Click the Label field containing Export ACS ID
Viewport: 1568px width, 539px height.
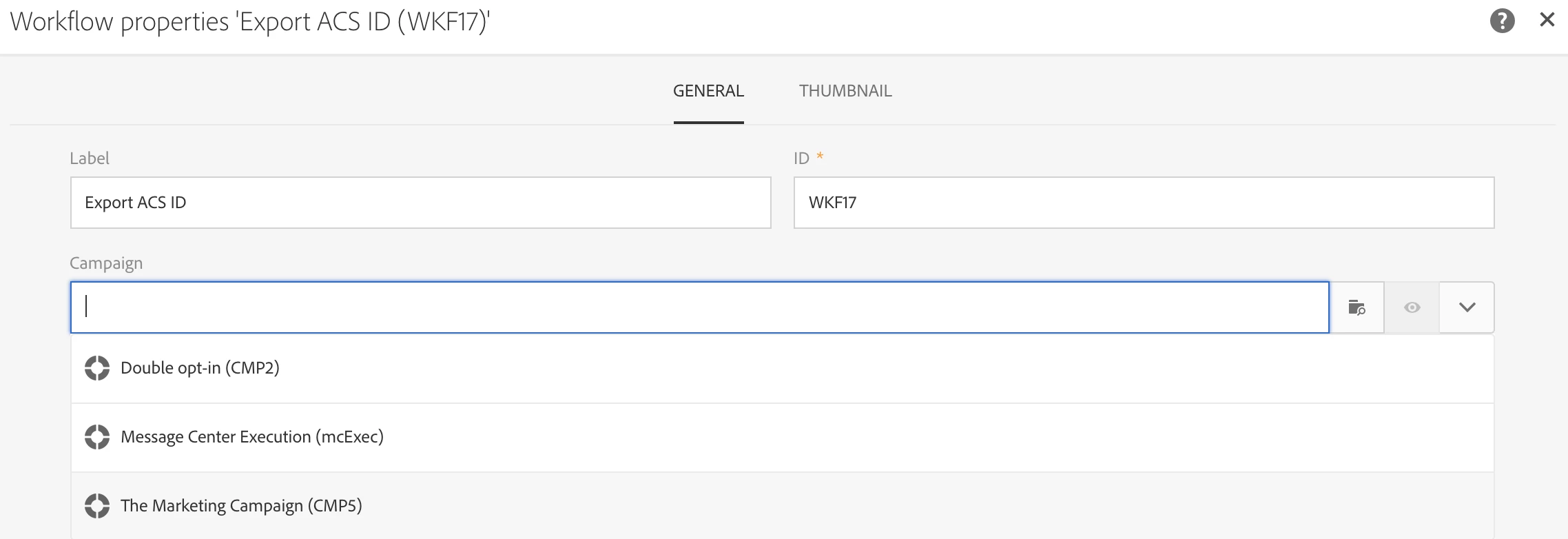(x=420, y=203)
